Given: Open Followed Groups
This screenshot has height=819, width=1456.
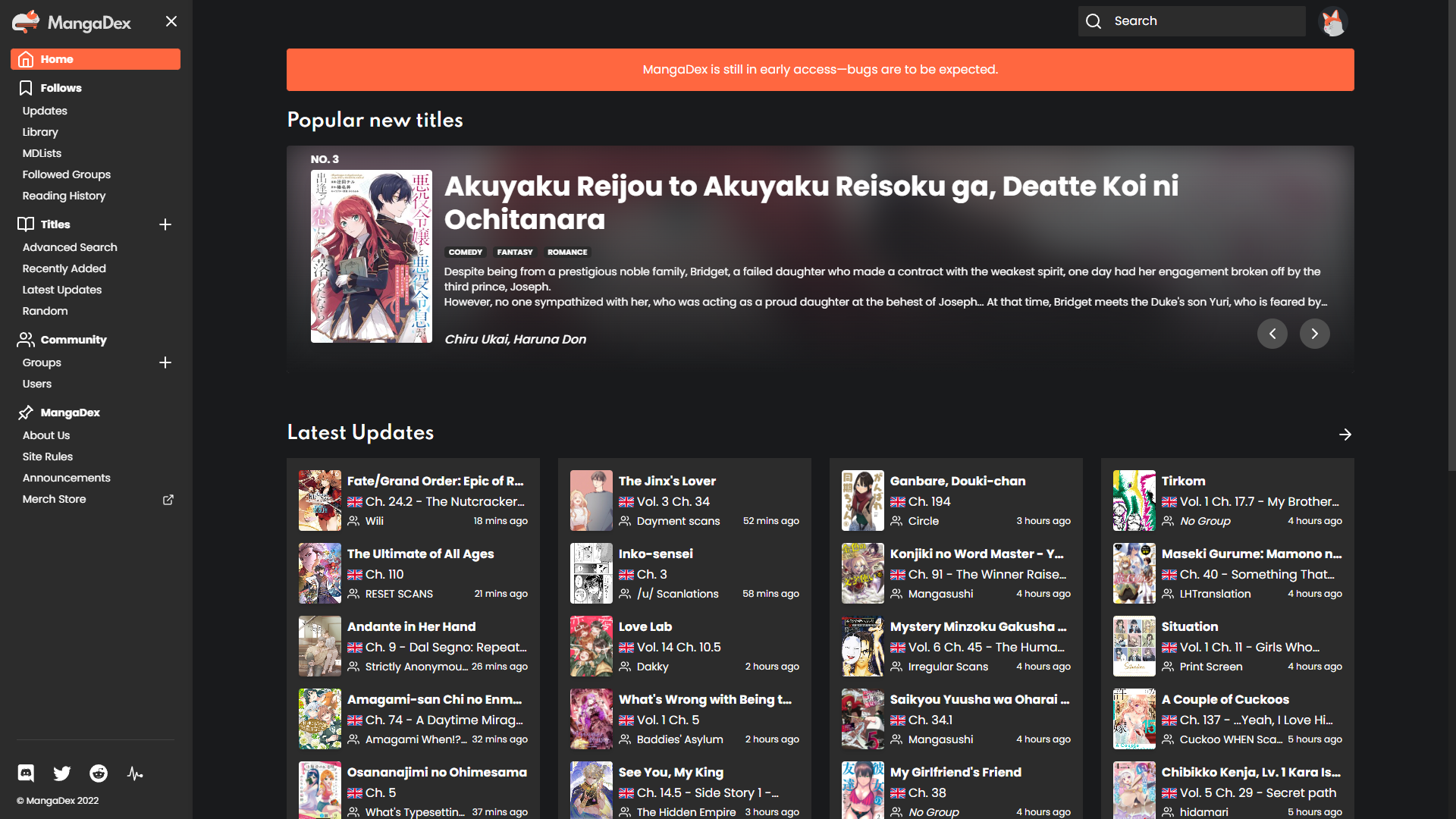Looking at the screenshot, I should (x=67, y=174).
